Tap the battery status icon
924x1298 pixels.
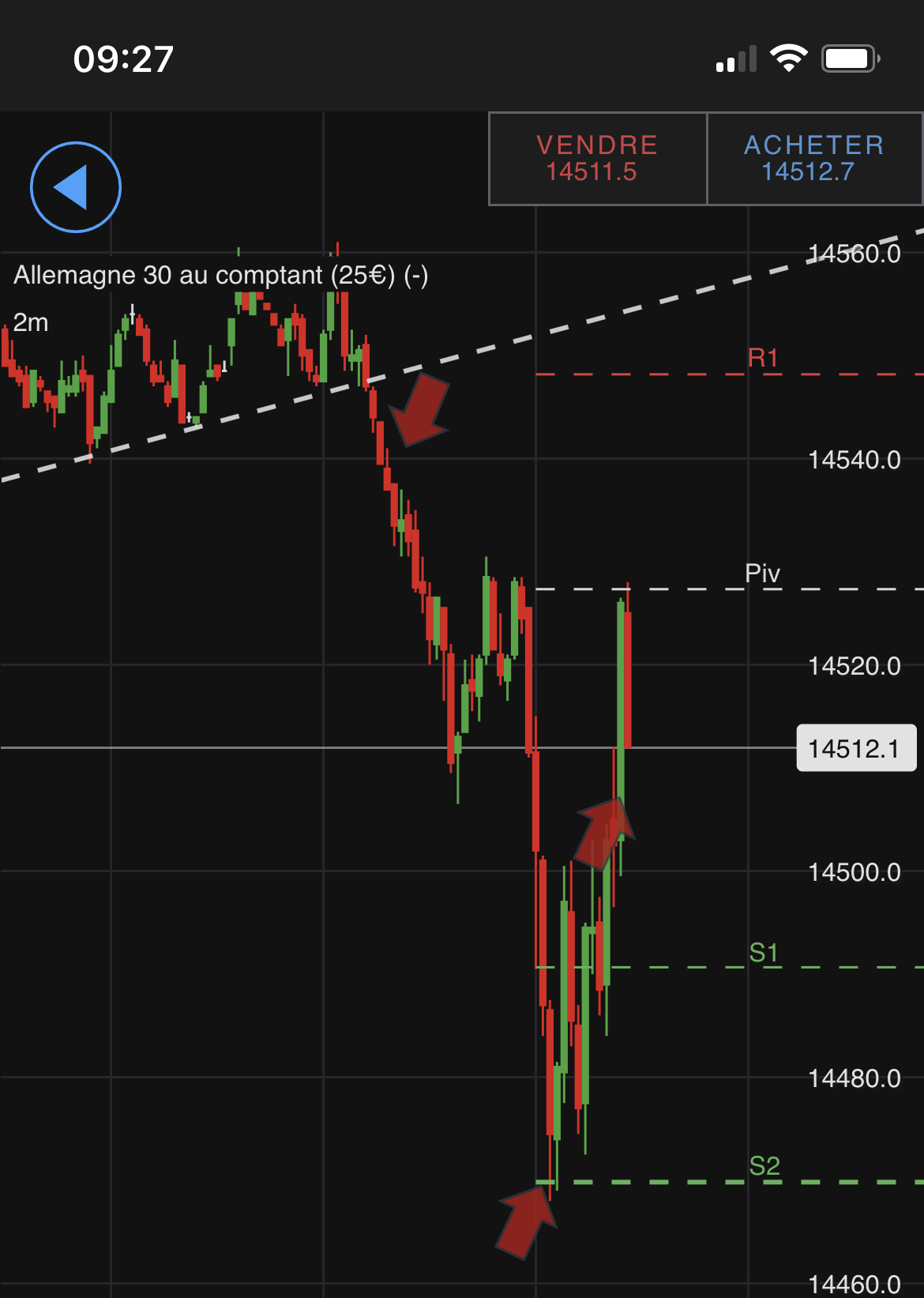[x=851, y=58]
